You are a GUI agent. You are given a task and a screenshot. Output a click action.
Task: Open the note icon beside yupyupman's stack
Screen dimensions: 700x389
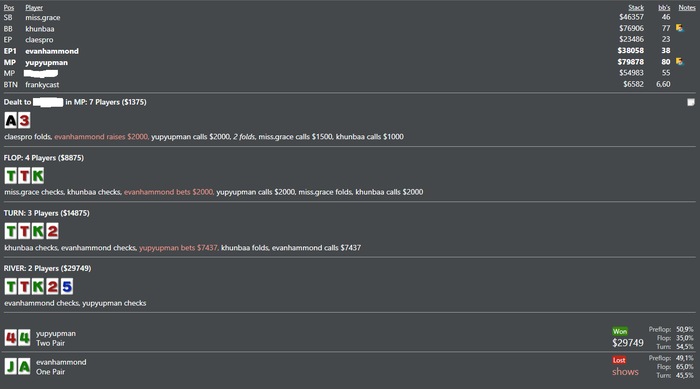[679, 62]
